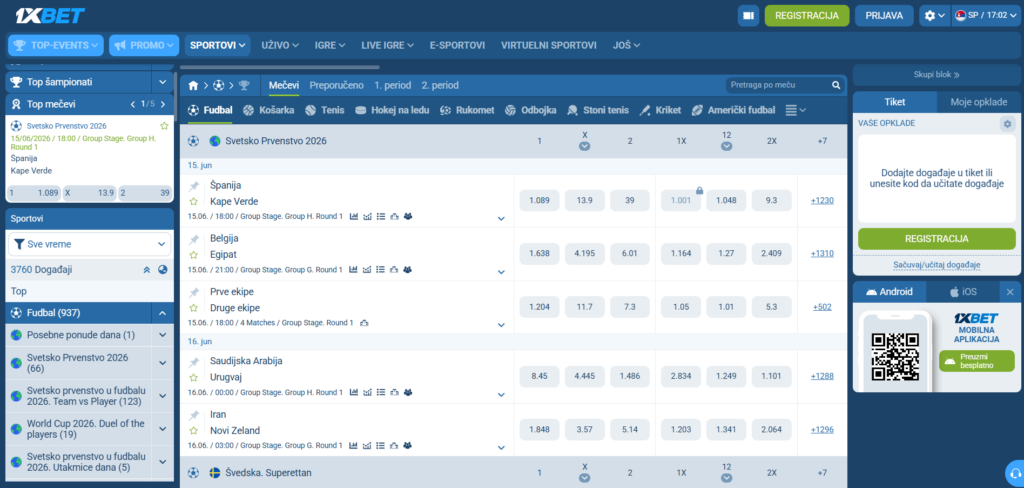Open the JOŠ menu
The image size is (1024, 488).
[626, 46]
